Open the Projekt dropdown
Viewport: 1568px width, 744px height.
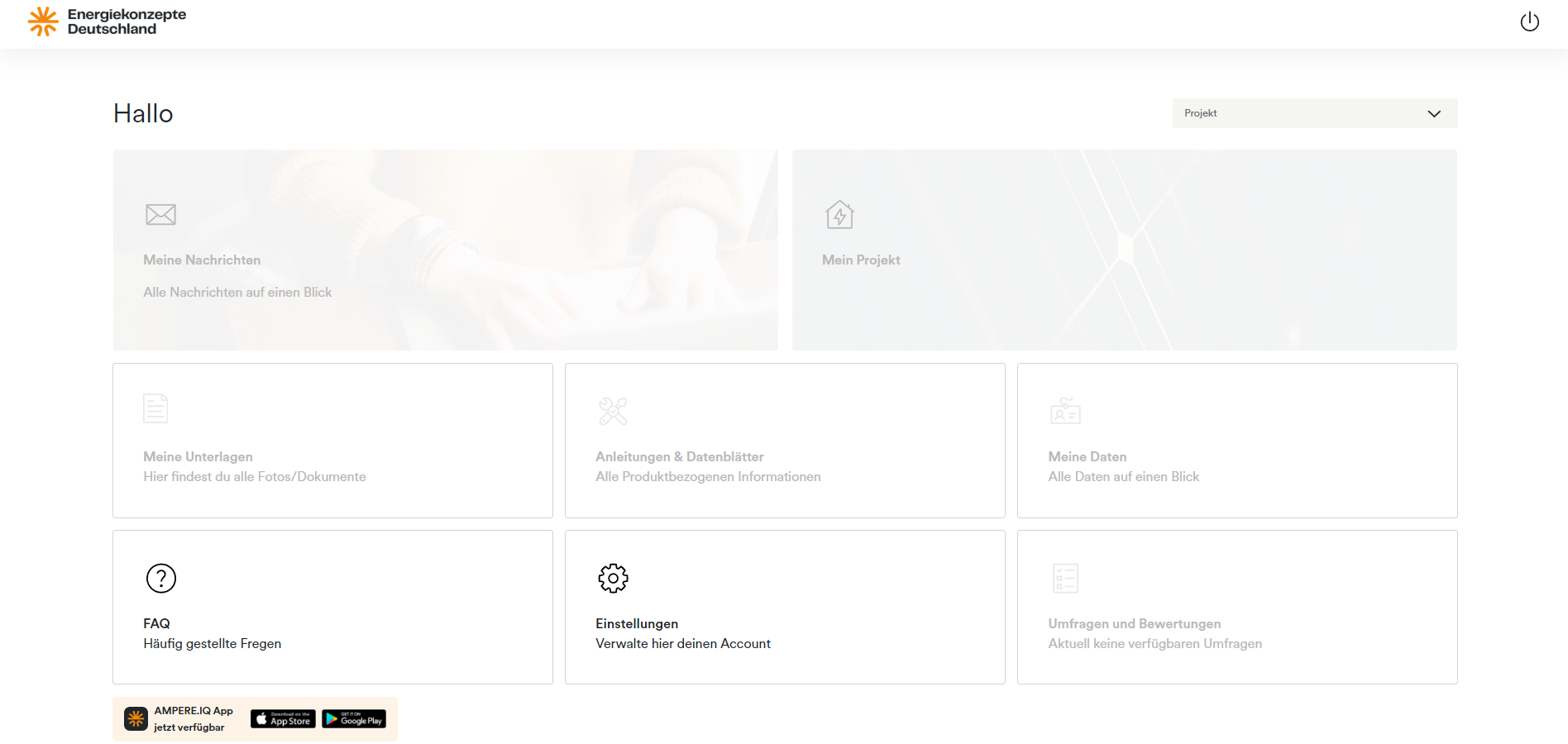tap(1314, 113)
